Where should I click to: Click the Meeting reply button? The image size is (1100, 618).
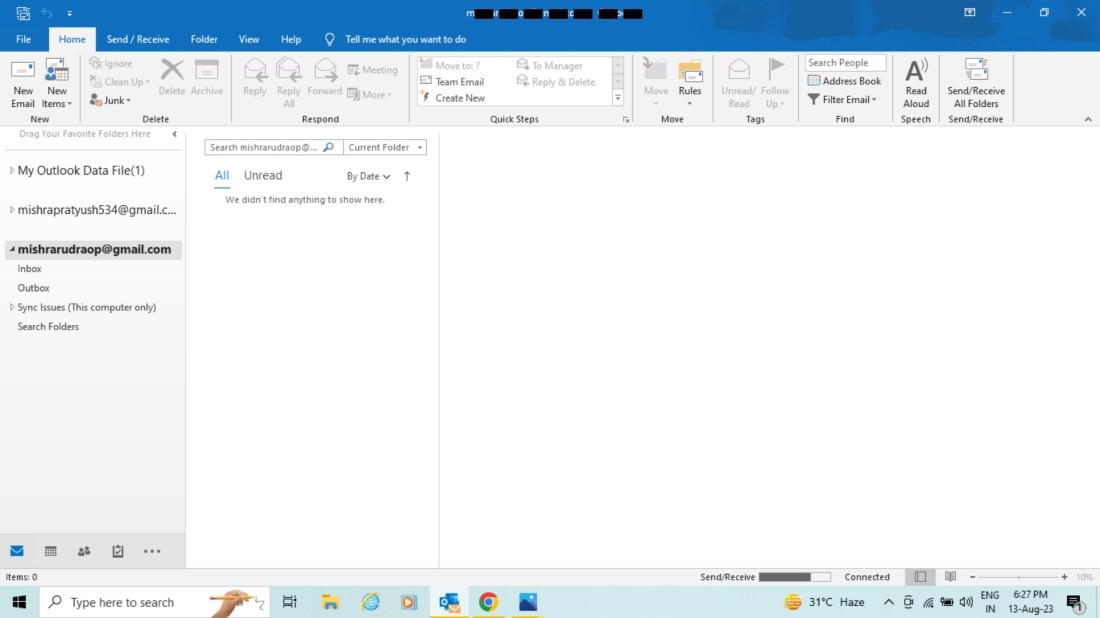[x=373, y=69]
